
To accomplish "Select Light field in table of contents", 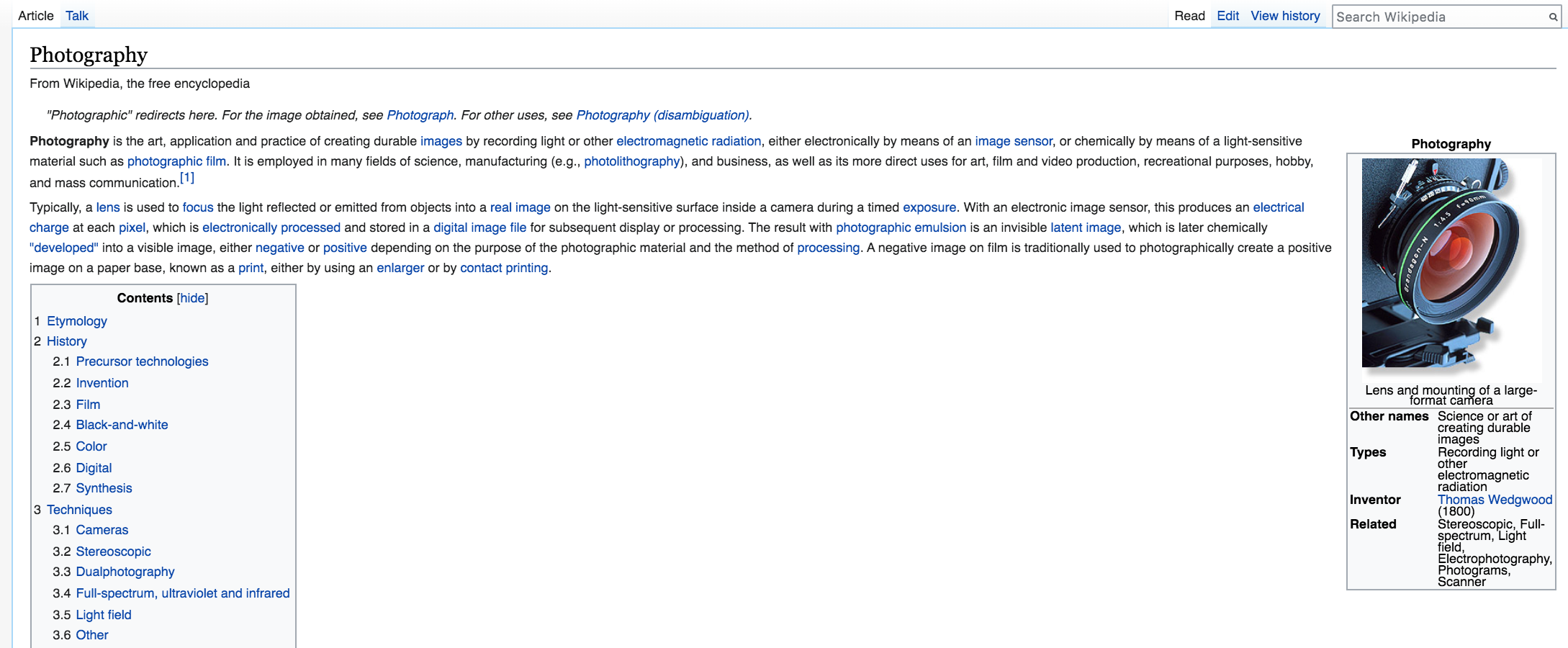I will click(x=104, y=615).
